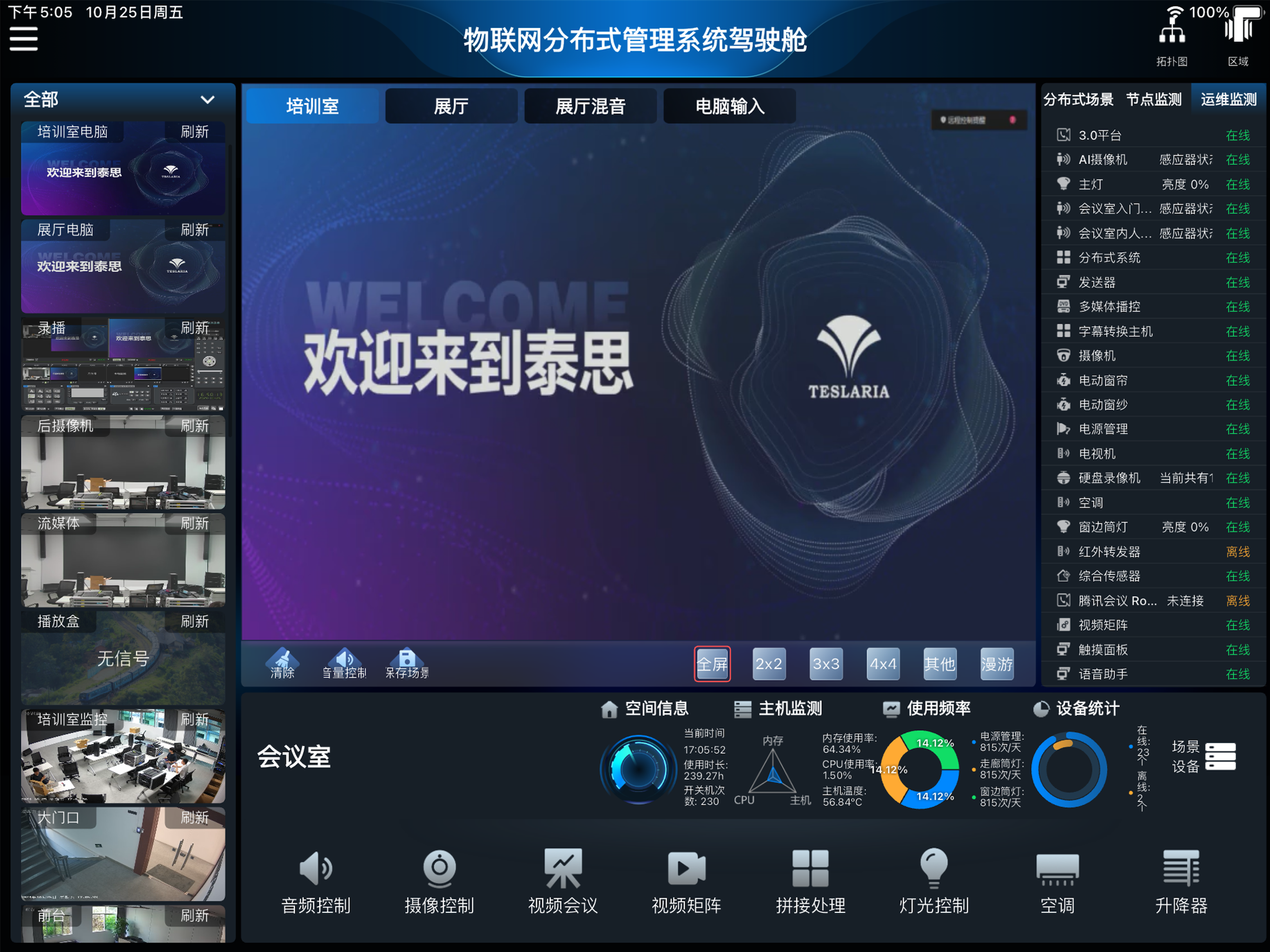Viewport: 1270px width, 952px height.
Task: Open the 拓扑图 topology icon
Action: [1171, 32]
